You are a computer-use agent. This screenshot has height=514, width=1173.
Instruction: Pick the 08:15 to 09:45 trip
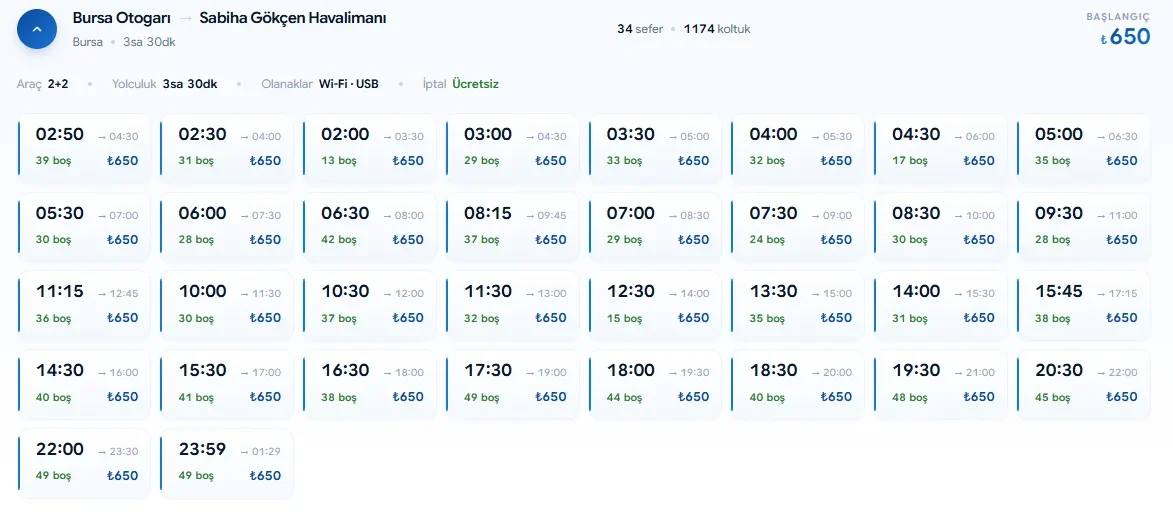tap(512, 227)
